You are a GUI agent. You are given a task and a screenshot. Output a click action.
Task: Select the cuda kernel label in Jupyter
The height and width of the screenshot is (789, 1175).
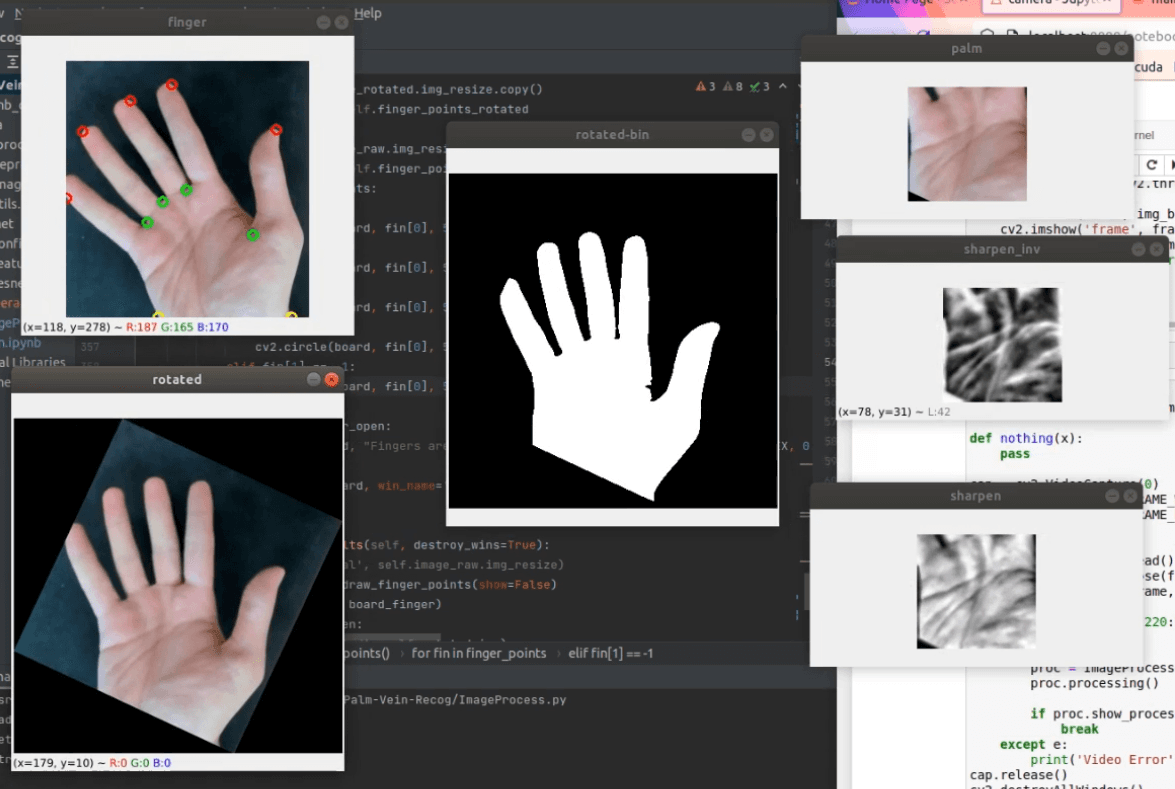point(1151,67)
